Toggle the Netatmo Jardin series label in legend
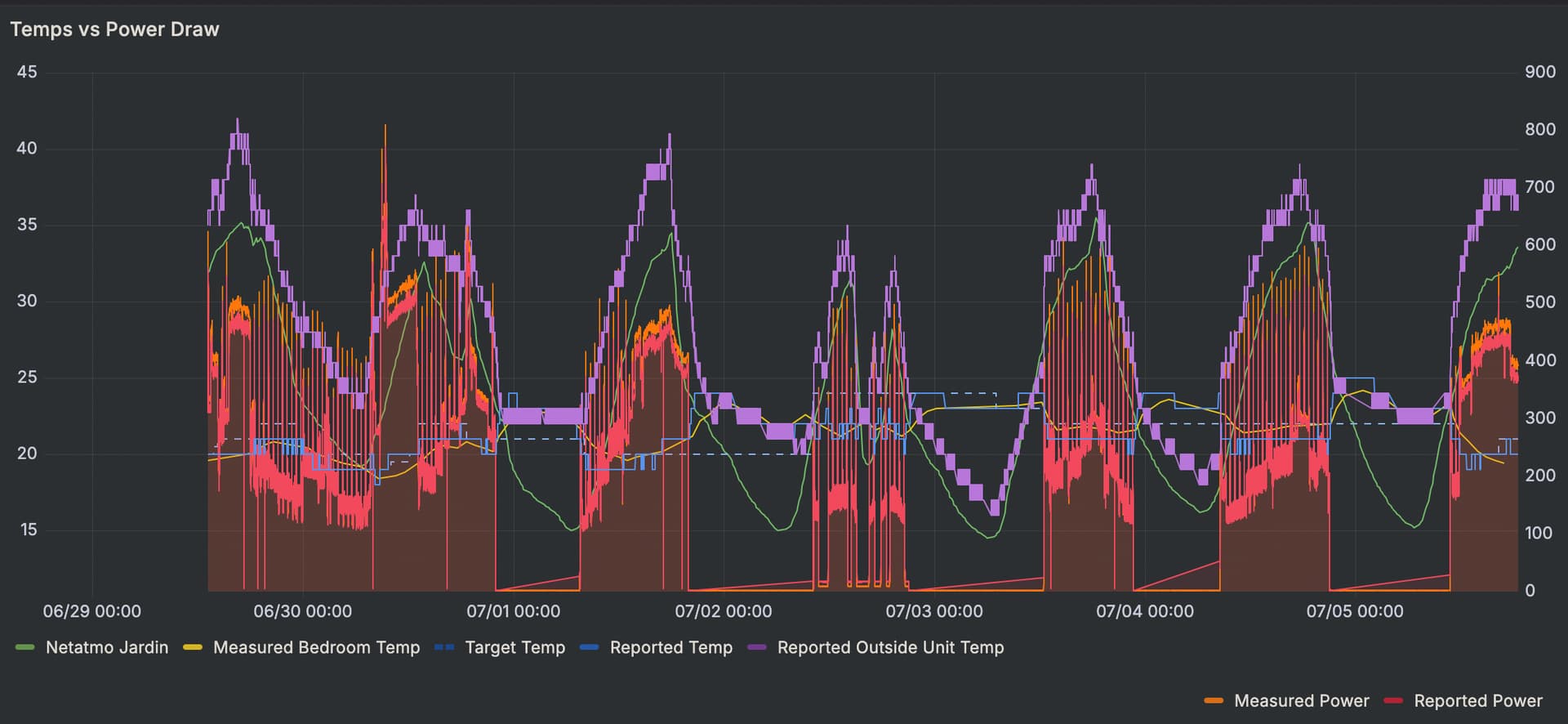Screen dimensions: 1568x724 coord(107,647)
